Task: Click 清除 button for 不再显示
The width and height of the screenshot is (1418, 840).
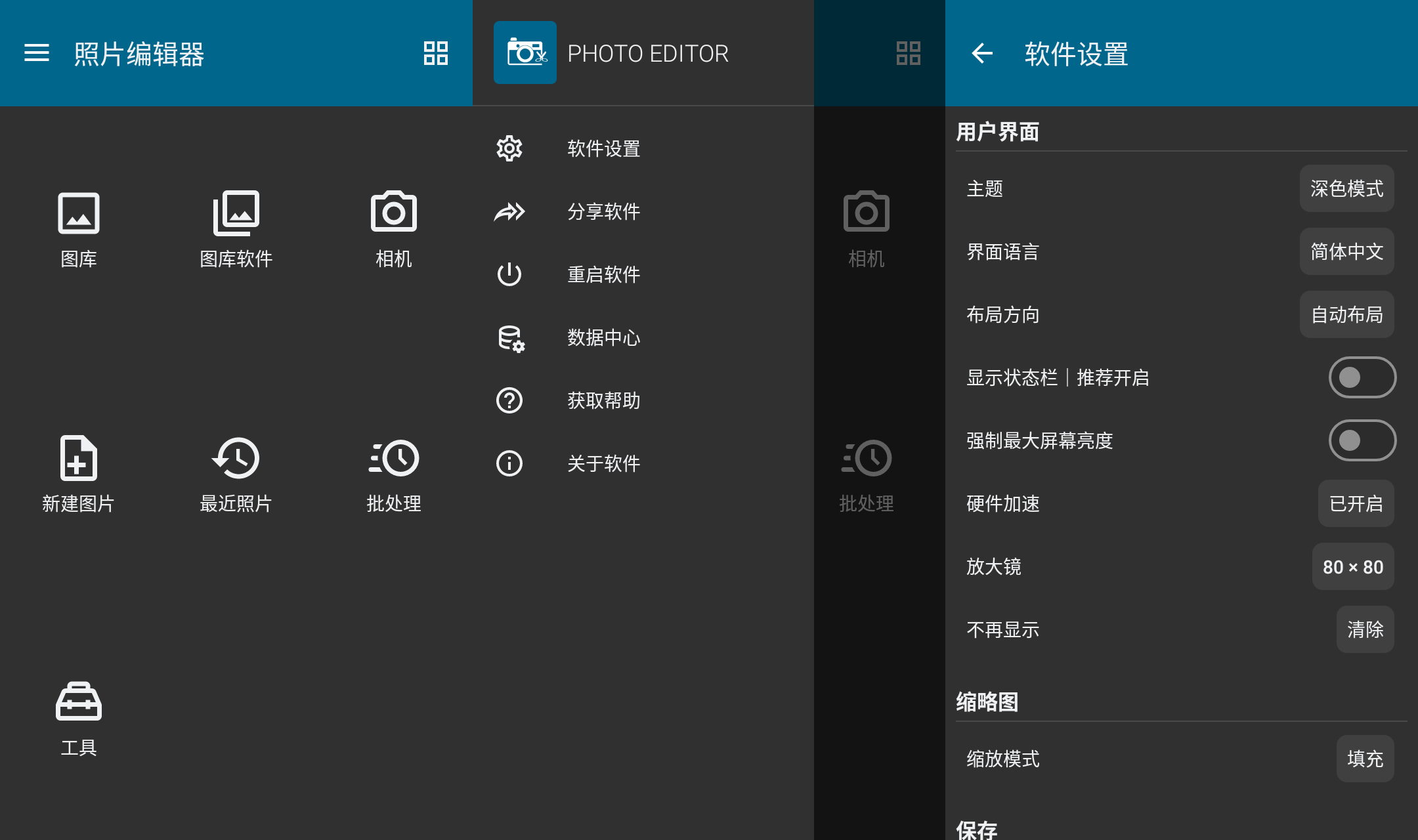Action: pyautogui.click(x=1365, y=629)
